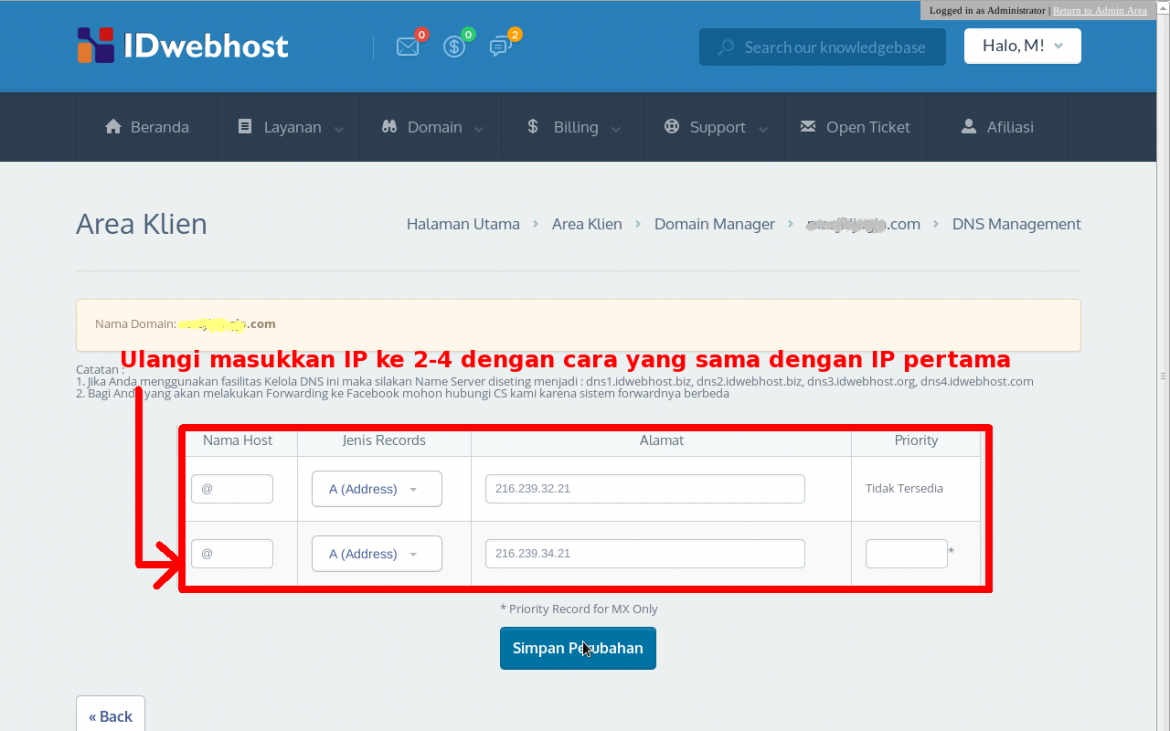Select the person icon next to Afiliasi
1170x731 pixels.
pyautogui.click(x=968, y=126)
